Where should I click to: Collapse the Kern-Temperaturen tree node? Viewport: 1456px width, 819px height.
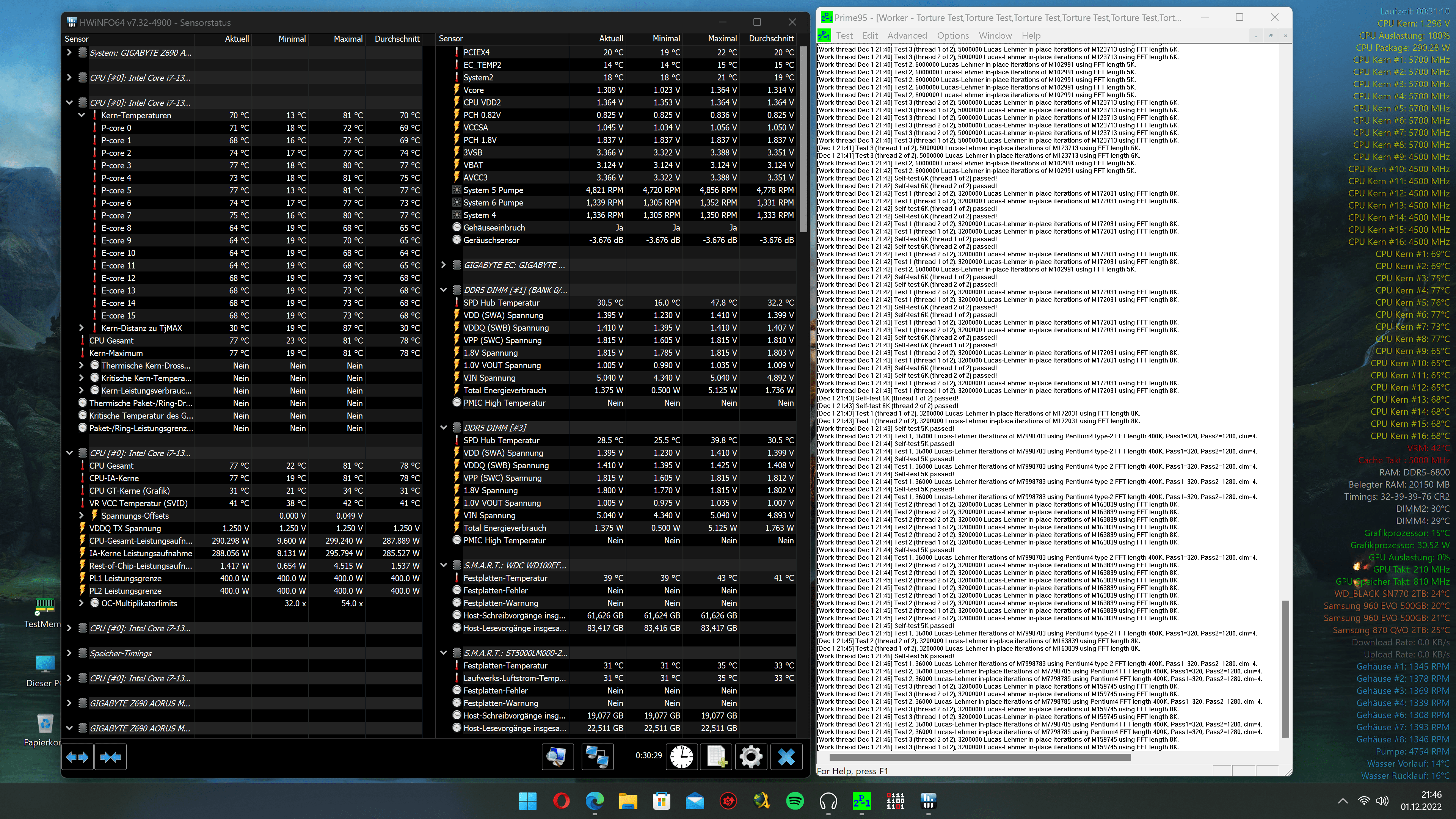82,115
